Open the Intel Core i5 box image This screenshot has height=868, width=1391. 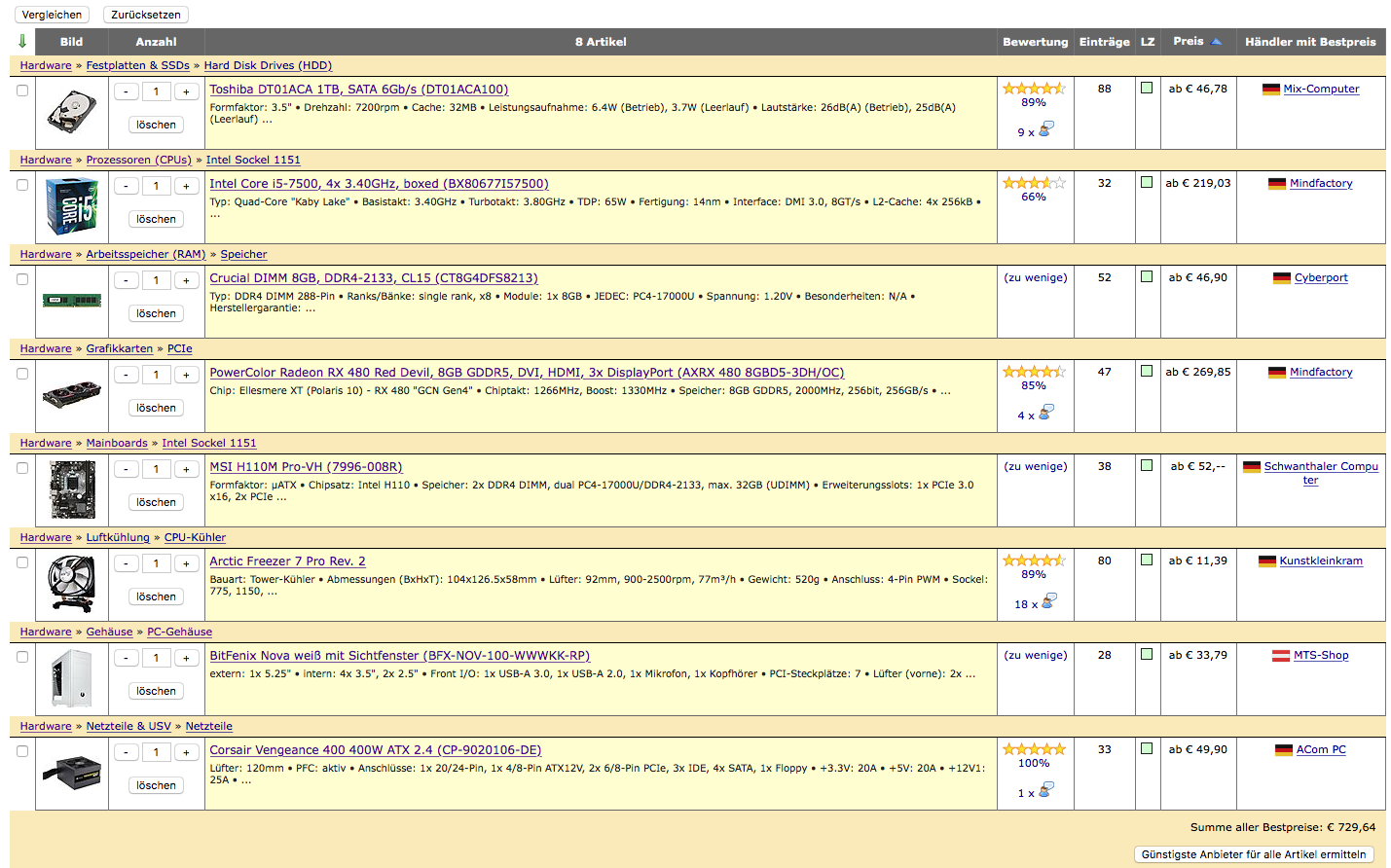(71, 206)
